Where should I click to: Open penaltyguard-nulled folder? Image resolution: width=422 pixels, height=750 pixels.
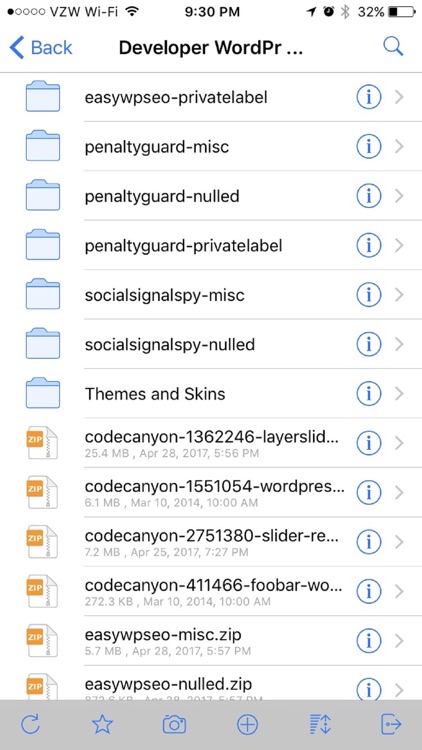click(x=211, y=196)
